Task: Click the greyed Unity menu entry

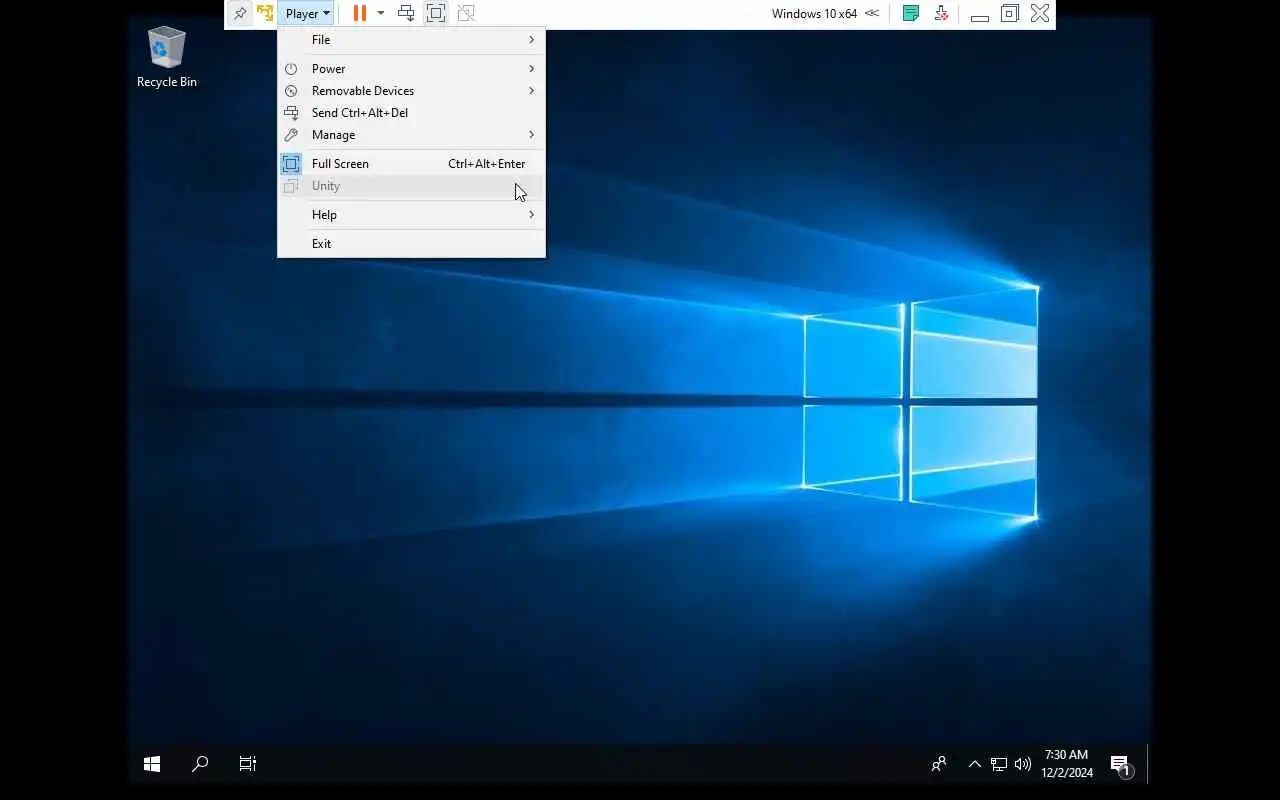Action: pos(411,186)
